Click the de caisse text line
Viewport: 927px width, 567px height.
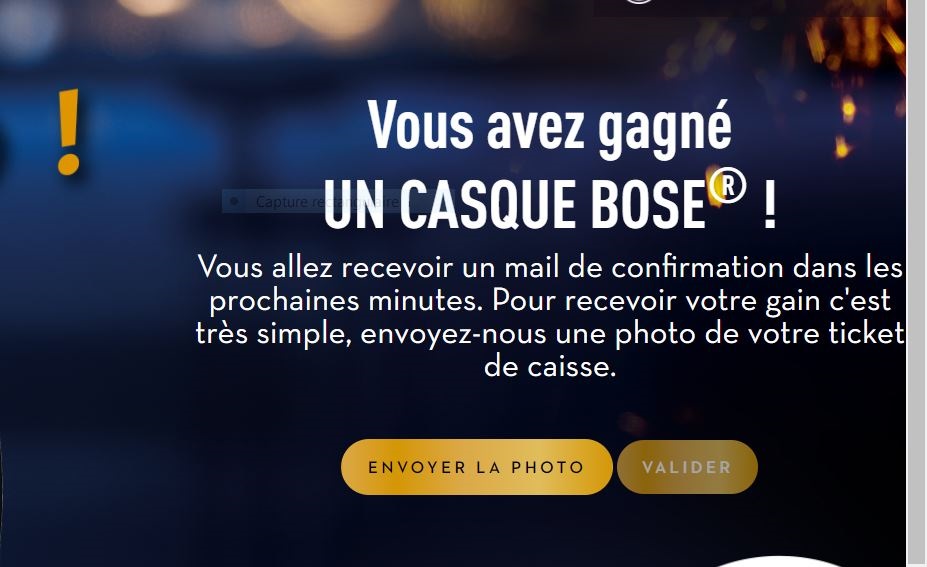pos(550,367)
